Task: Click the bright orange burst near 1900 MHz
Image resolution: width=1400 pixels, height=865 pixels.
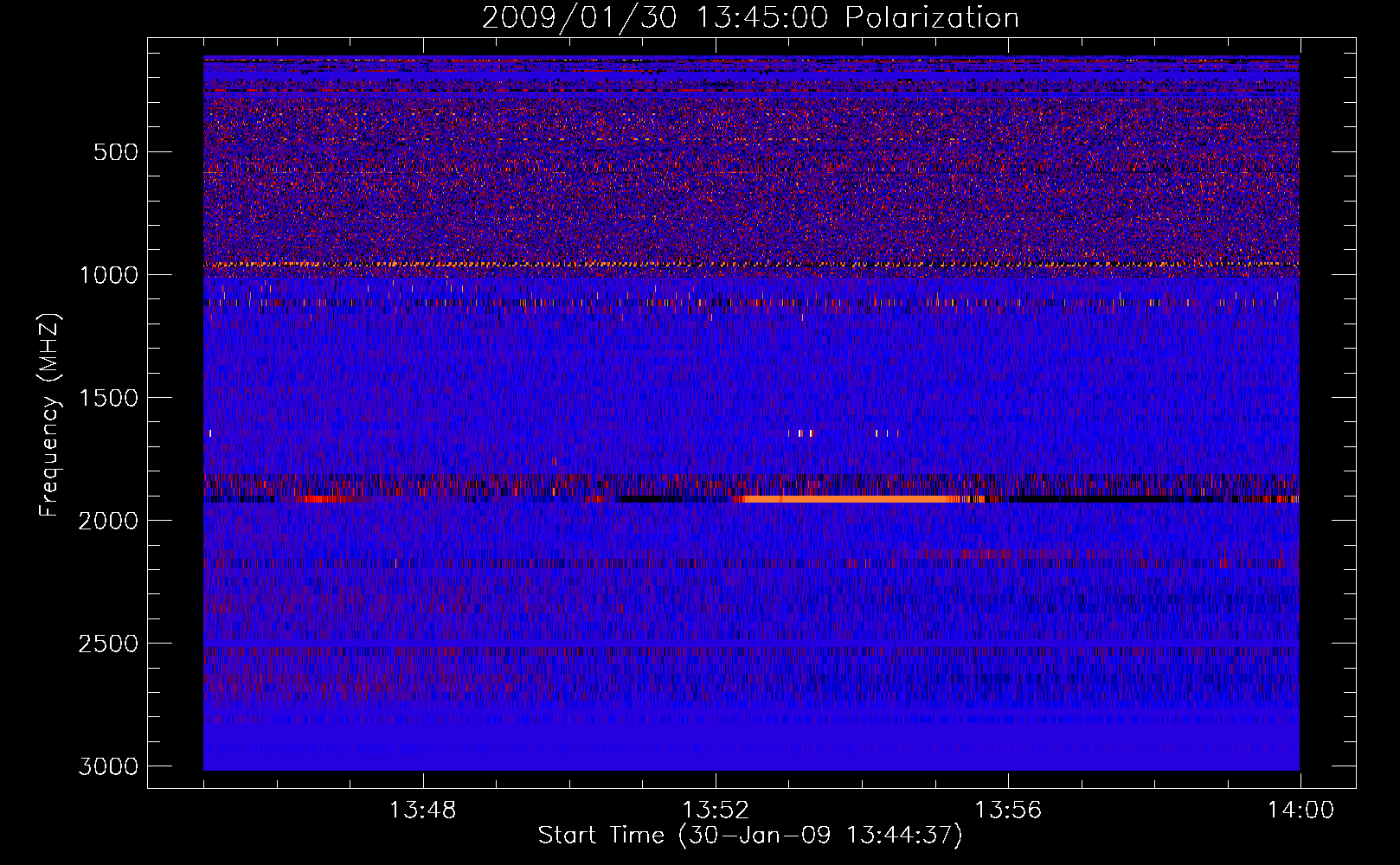Action: click(848, 499)
